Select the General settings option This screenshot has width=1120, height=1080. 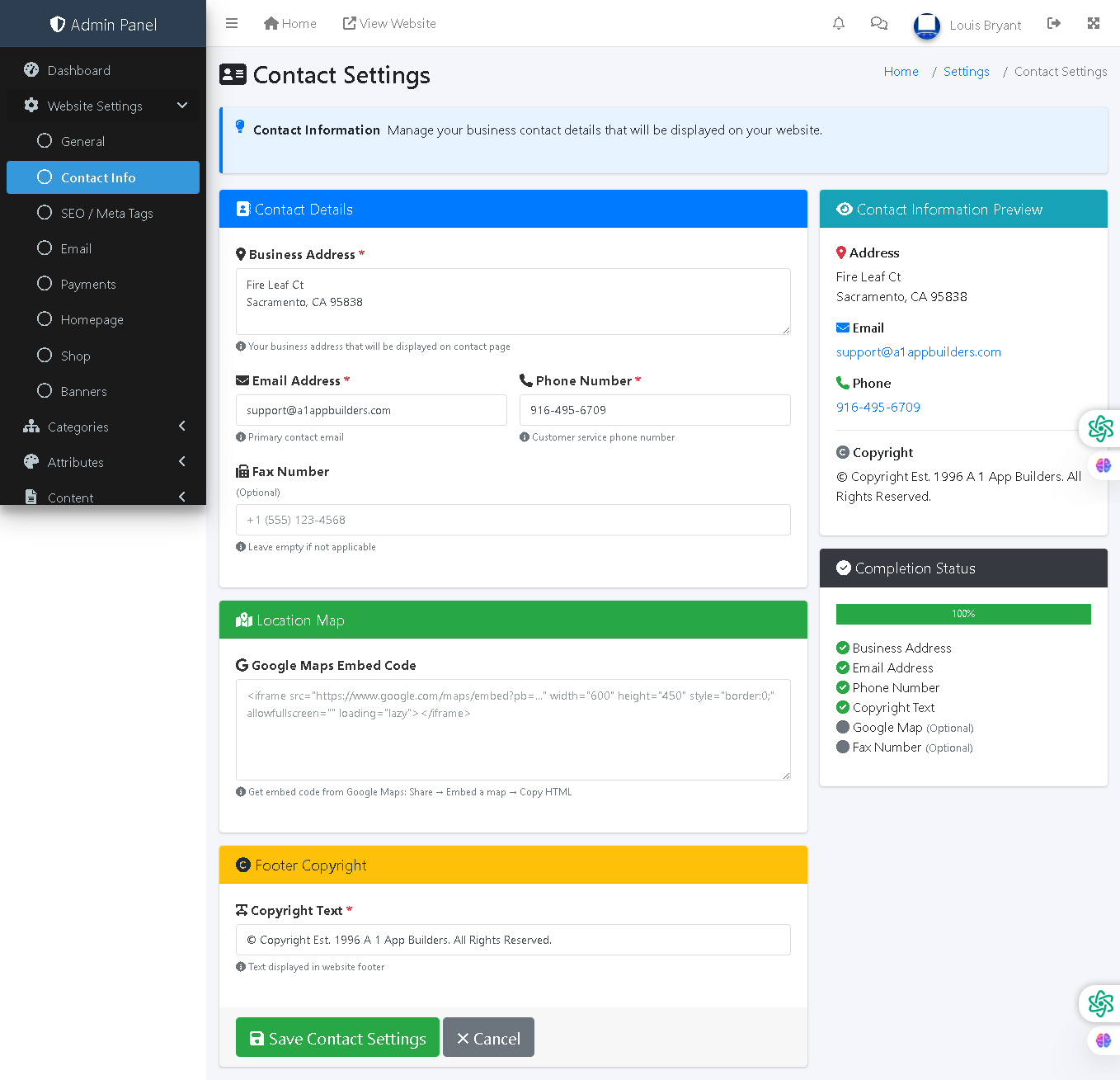click(x=82, y=141)
